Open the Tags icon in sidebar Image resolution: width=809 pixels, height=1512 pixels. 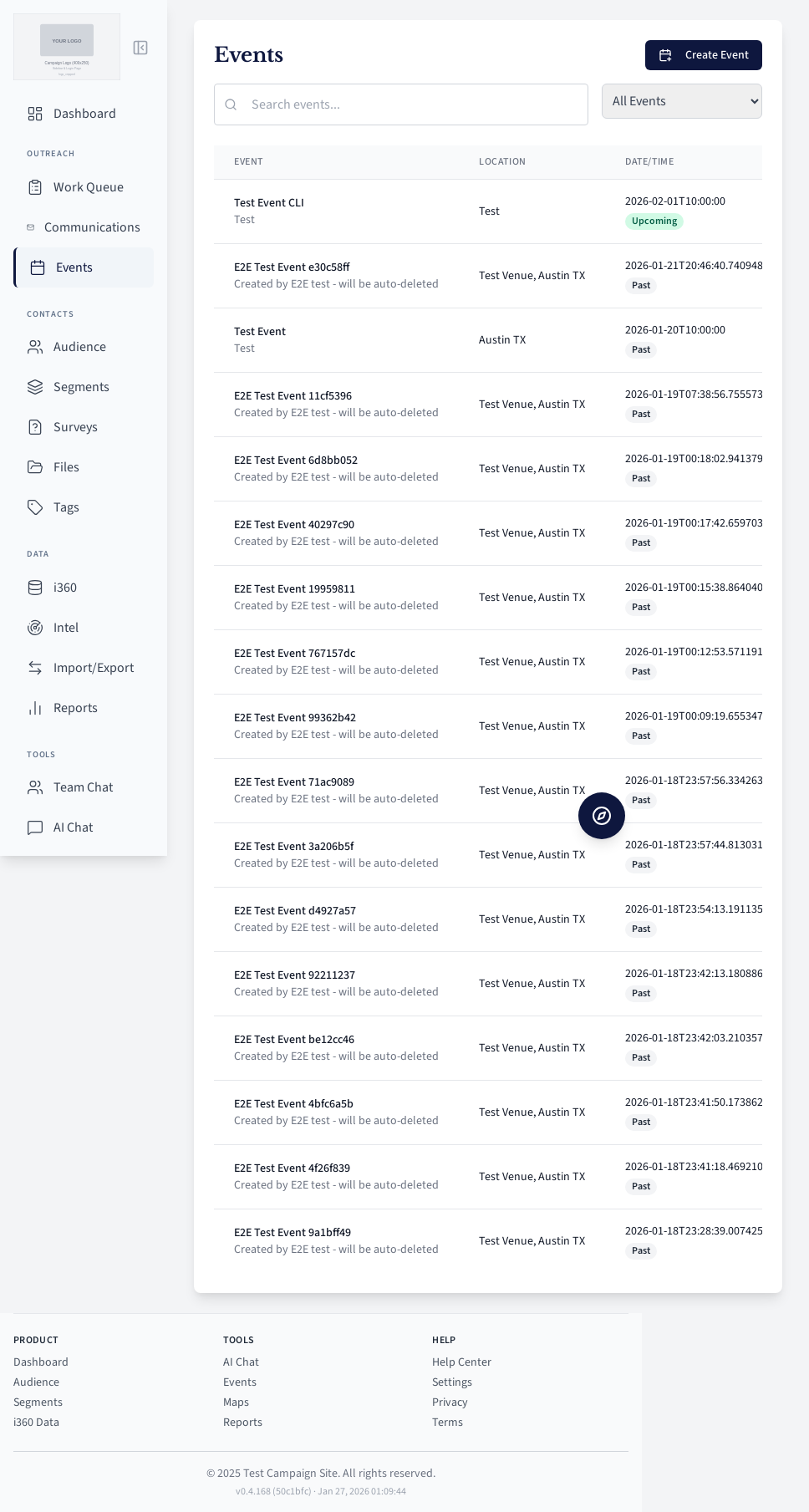click(35, 507)
